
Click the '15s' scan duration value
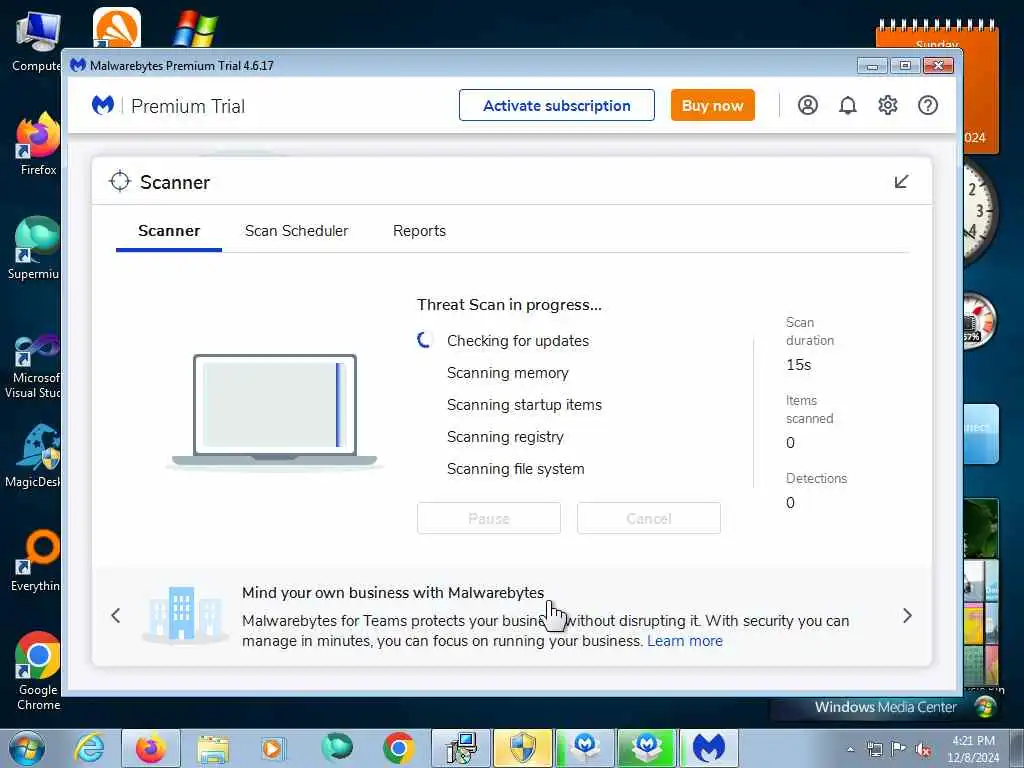pos(798,365)
